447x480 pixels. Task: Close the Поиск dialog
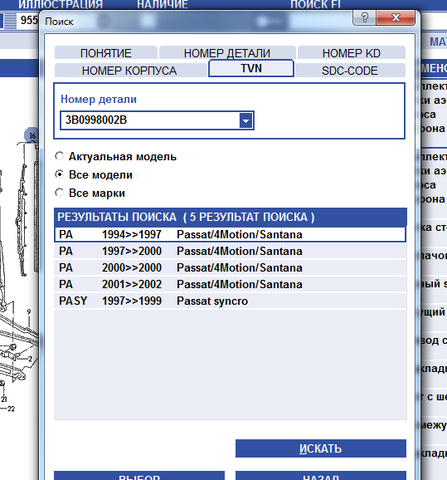(x=396, y=17)
